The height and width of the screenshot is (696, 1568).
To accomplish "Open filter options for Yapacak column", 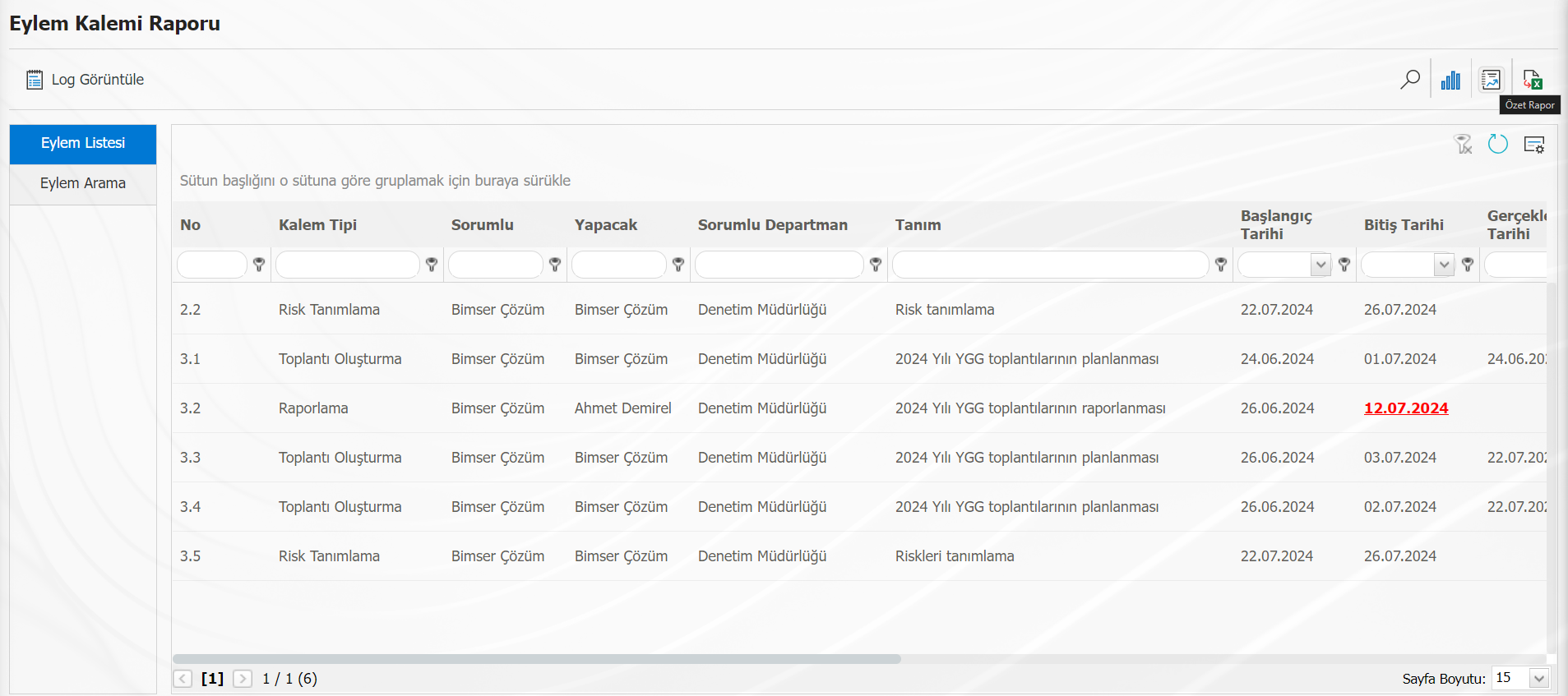I will (678, 265).
